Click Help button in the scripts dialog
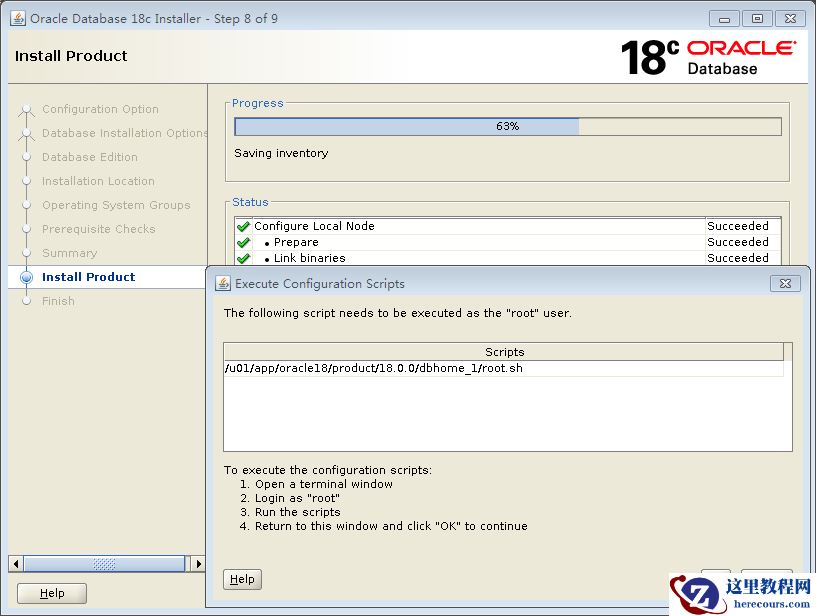816x616 pixels. click(x=242, y=579)
